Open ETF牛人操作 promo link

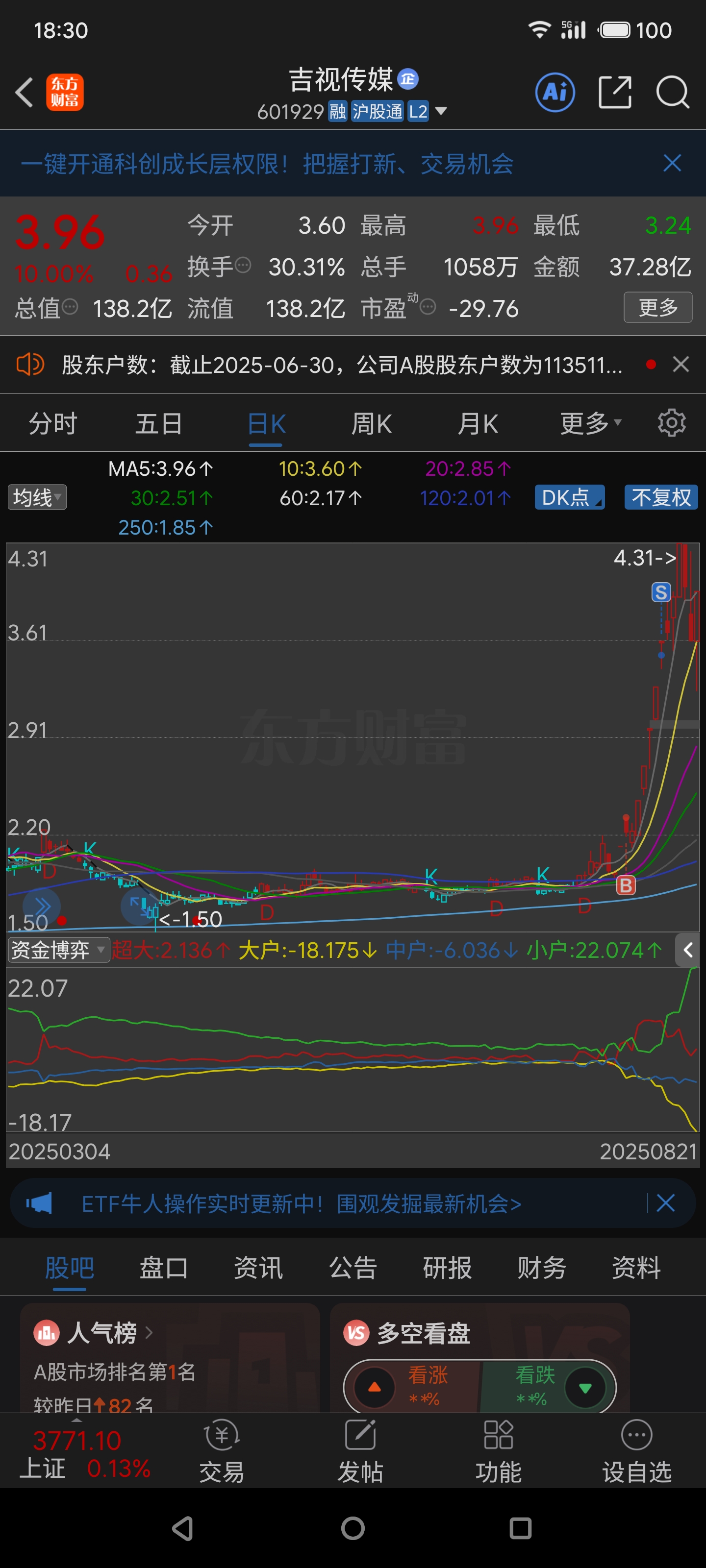click(x=302, y=1203)
